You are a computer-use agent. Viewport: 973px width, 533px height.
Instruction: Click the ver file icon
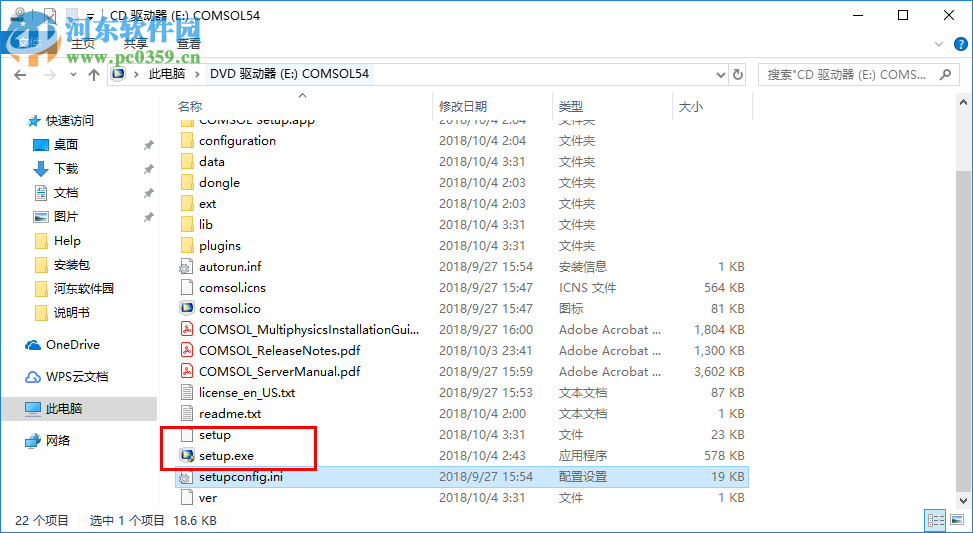click(187, 498)
